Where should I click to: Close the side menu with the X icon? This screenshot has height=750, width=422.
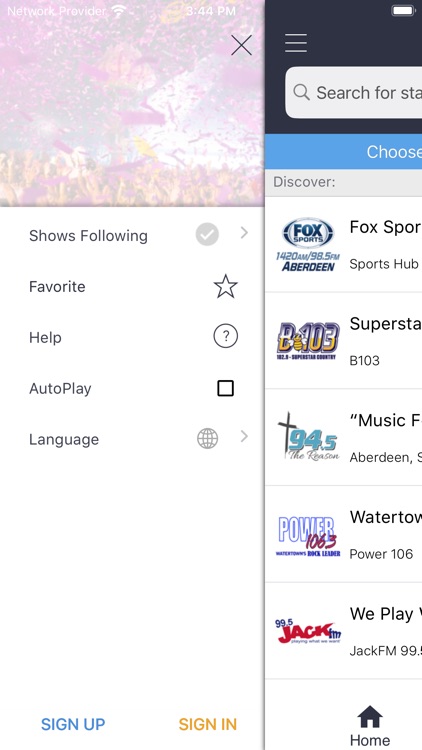242,45
